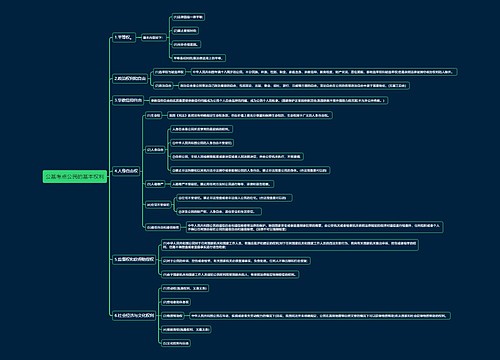Select the (1)劳动权 node under branch 6
The image size is (500, 360).
[x=185, y=288]
